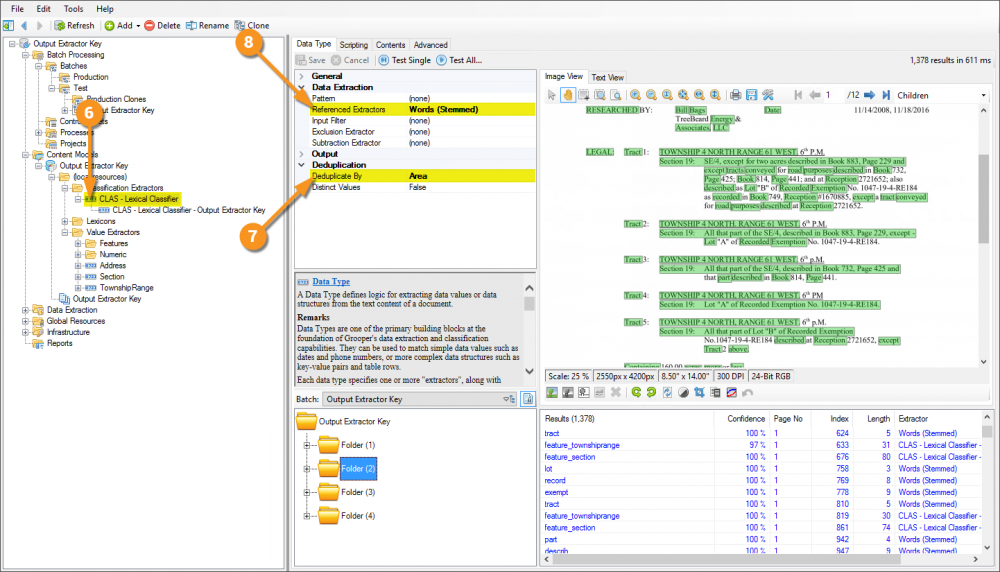Select the arrow pointer tool

coord(552,95)
